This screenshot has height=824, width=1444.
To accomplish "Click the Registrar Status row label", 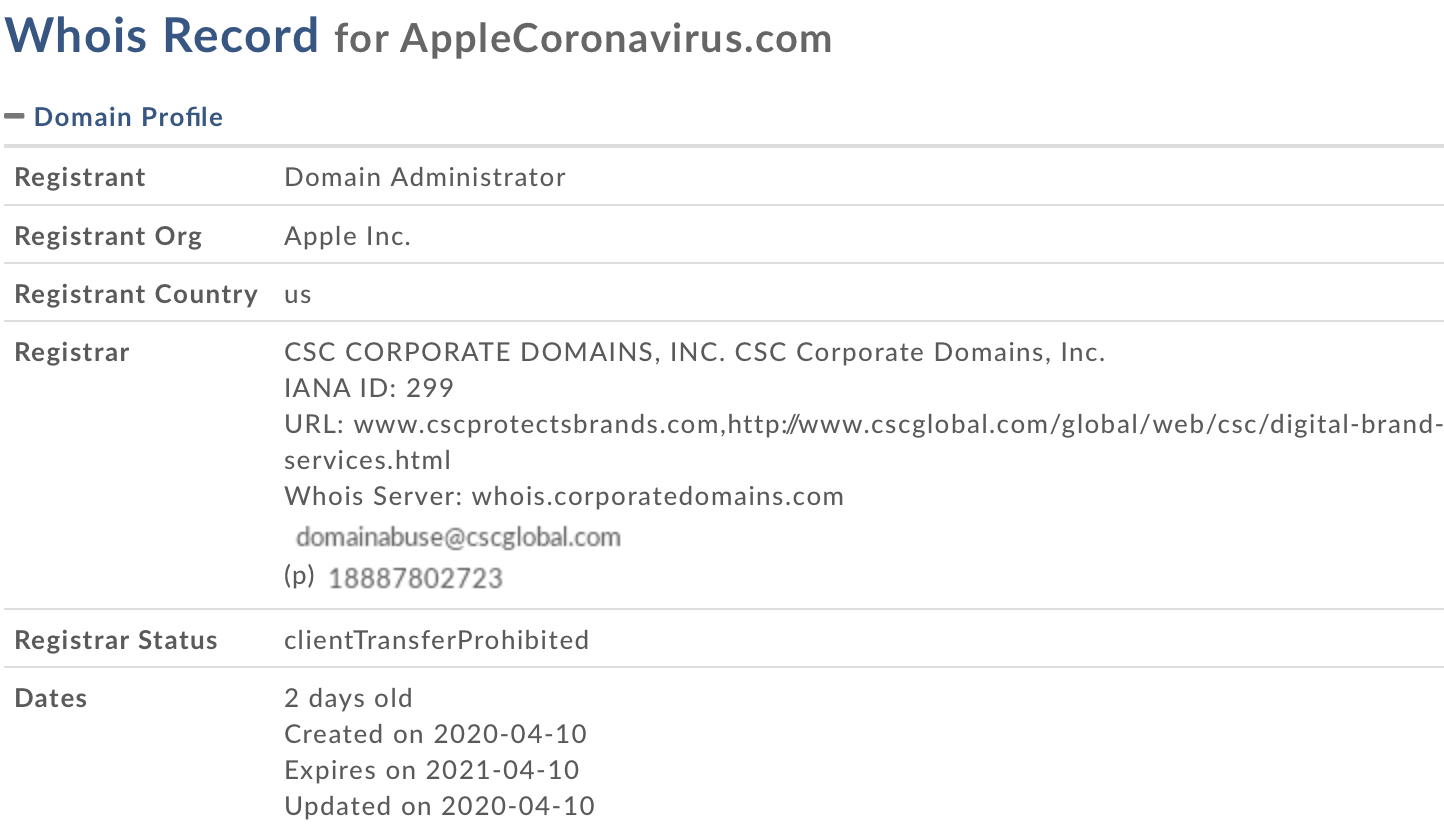I will (116, 640).
